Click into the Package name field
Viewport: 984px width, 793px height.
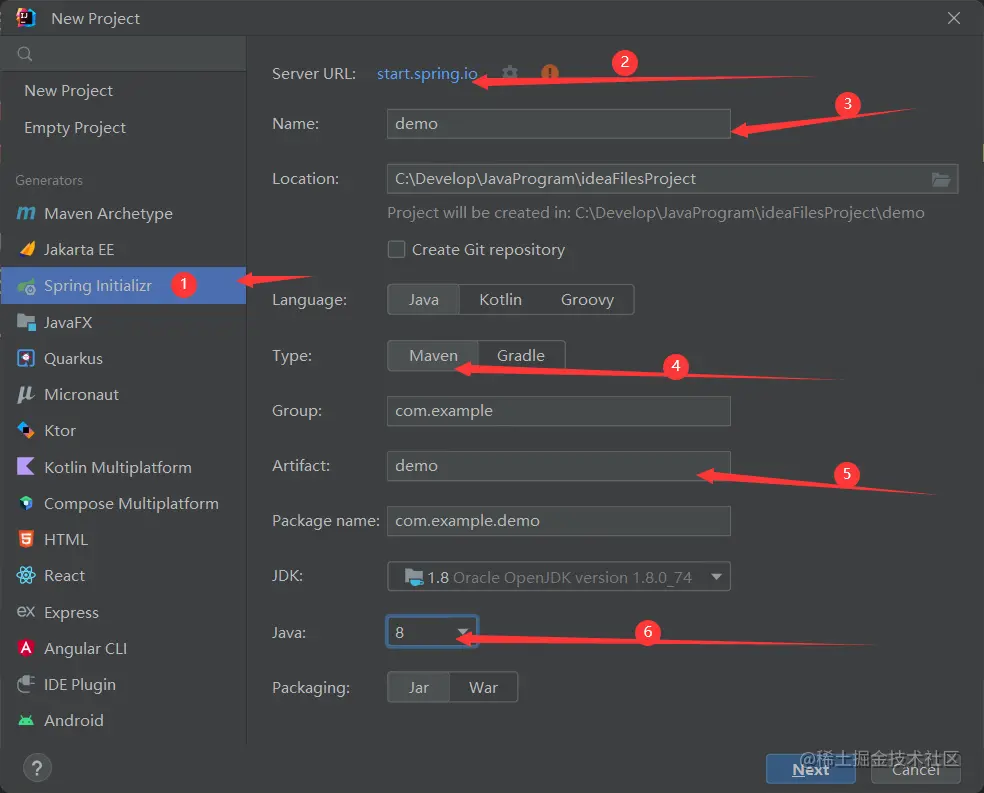tap(559, 521)
